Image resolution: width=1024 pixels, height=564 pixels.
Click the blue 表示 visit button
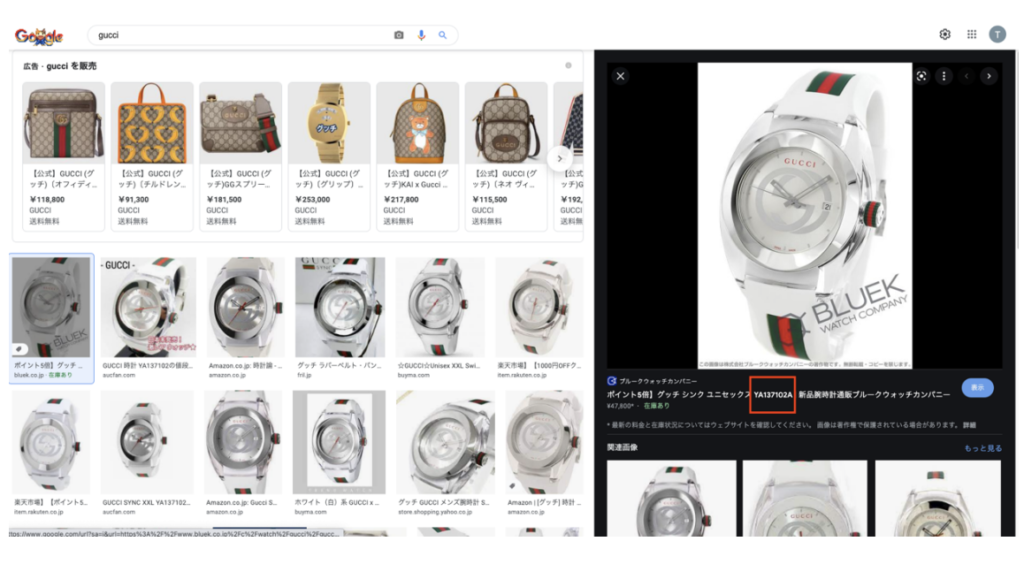coord(977,388)
